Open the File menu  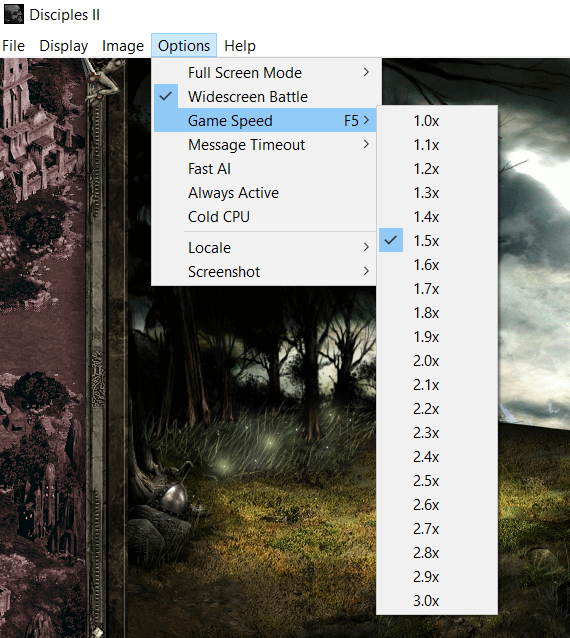pyautogui.click(x=13, y=46)
